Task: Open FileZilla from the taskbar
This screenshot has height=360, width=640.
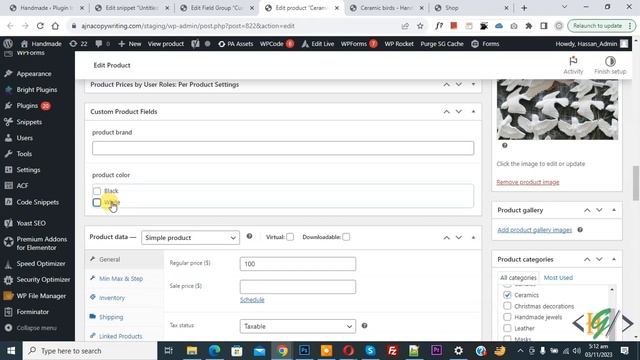Action: tap(392, 351)
